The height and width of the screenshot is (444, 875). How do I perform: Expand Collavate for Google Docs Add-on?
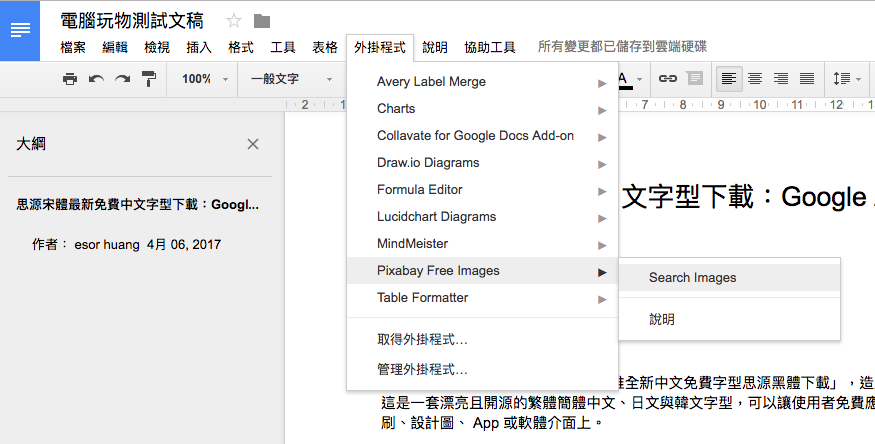tap(482, 136)
